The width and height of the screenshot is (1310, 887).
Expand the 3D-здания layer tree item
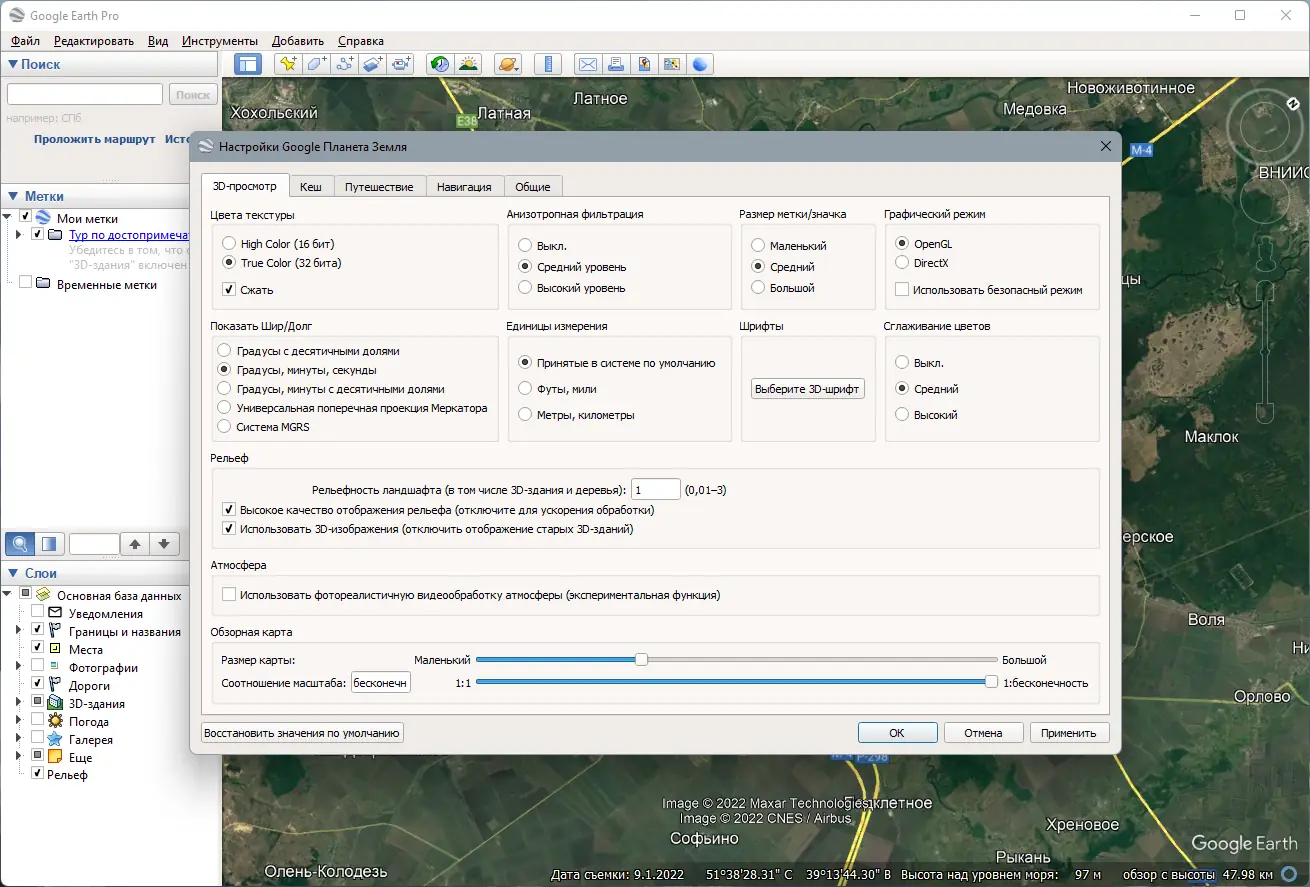click(18, 703)
